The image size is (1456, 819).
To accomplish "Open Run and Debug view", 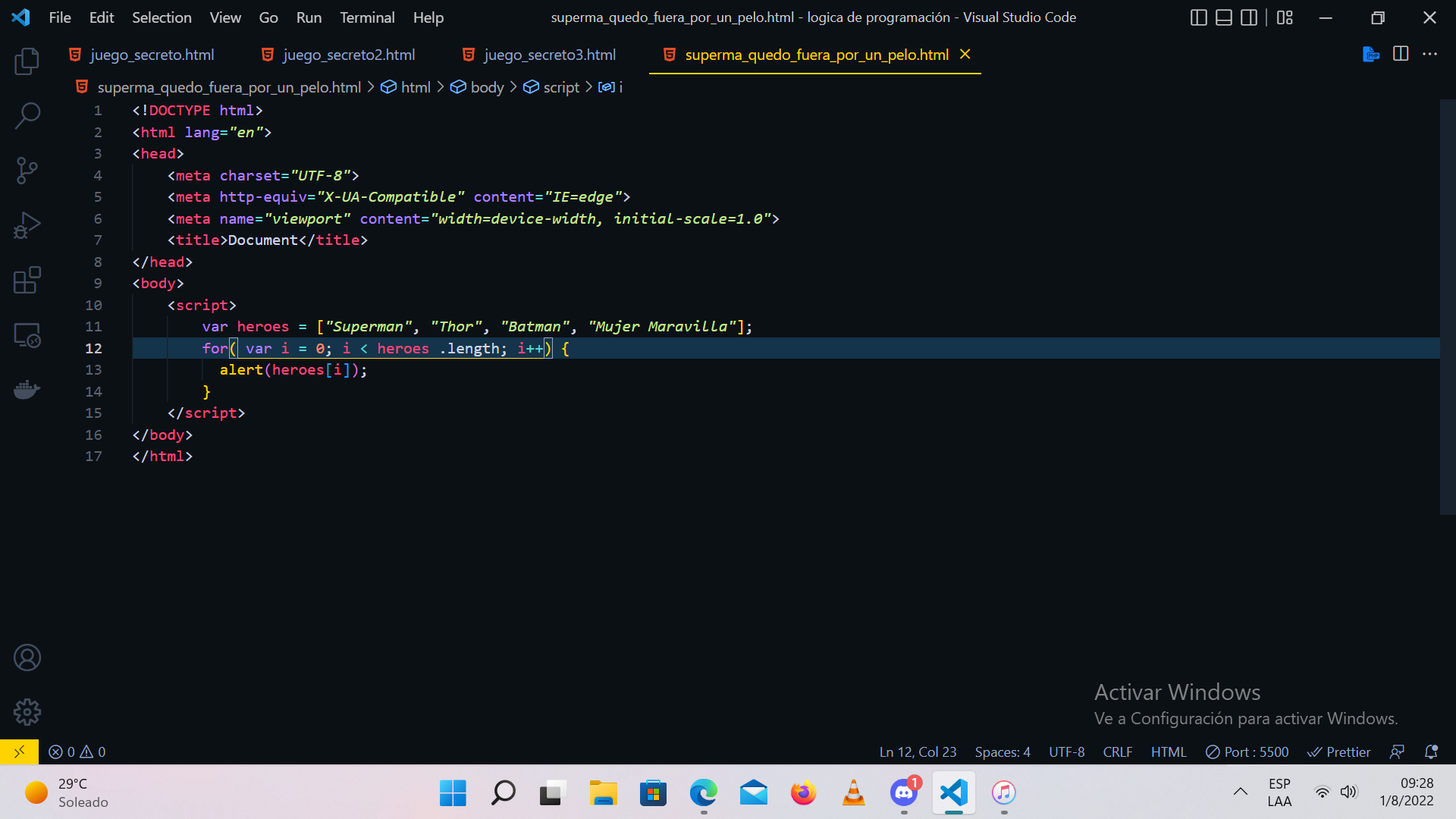I will pyautogui.click(x=27, y=225).
